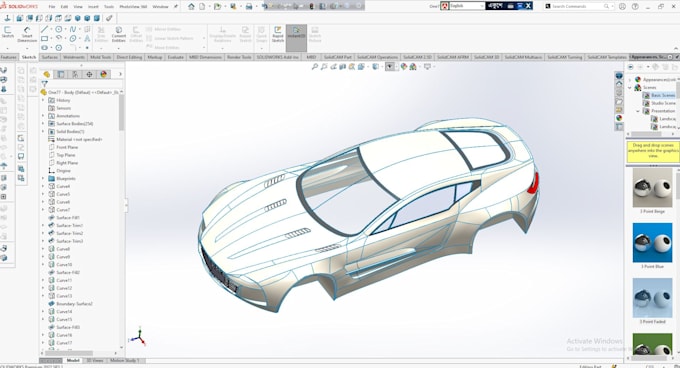
Task: Open the ConfigurationManager tab icon
Action: (x=75, y=75)
